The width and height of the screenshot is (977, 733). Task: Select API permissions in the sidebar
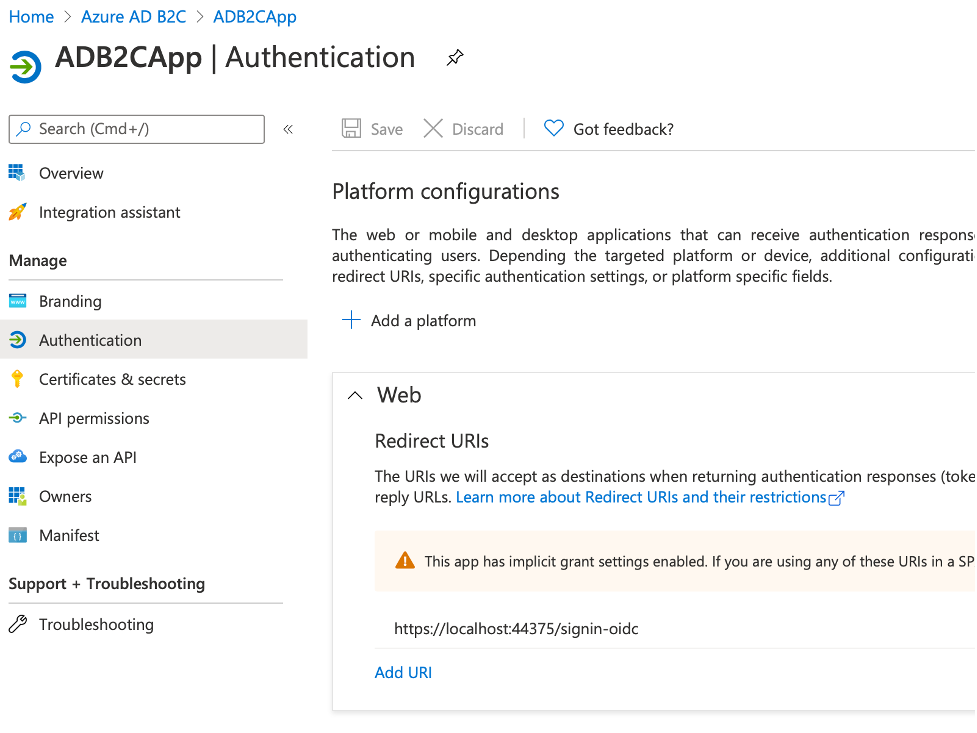click(x=94, y=418)
